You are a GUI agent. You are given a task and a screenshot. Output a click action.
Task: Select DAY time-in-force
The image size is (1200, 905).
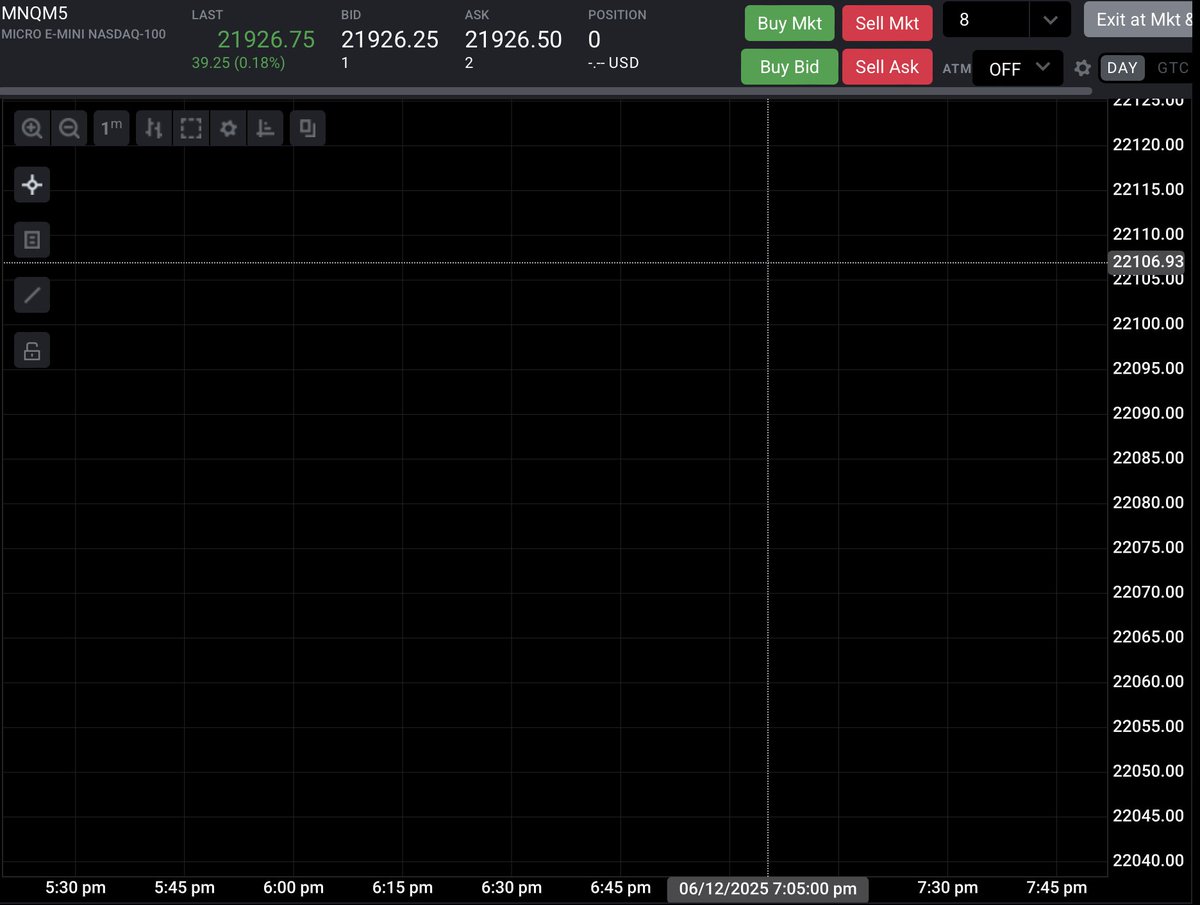point(1122,68)
